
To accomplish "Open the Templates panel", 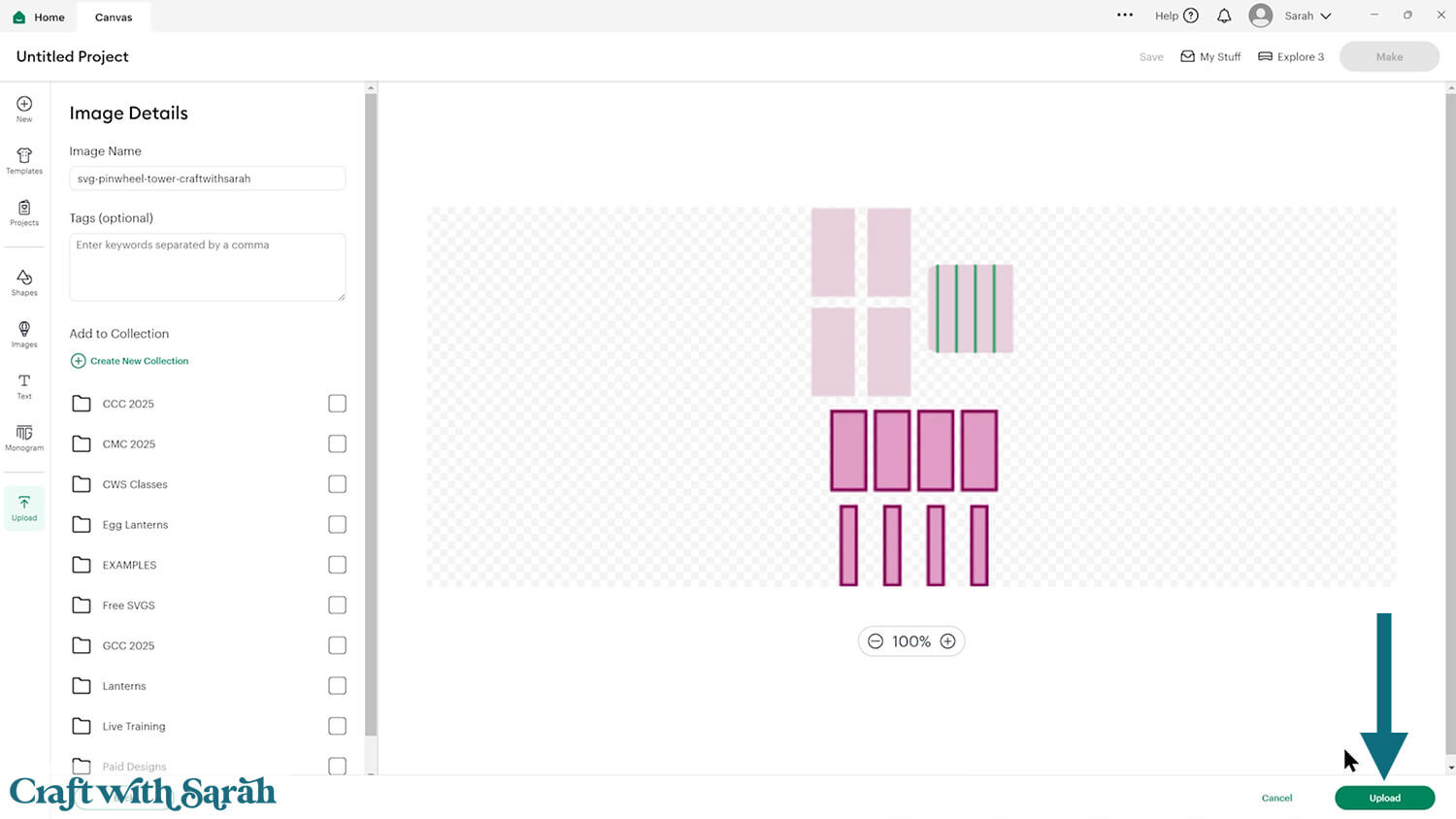I will tap(24, 160).
